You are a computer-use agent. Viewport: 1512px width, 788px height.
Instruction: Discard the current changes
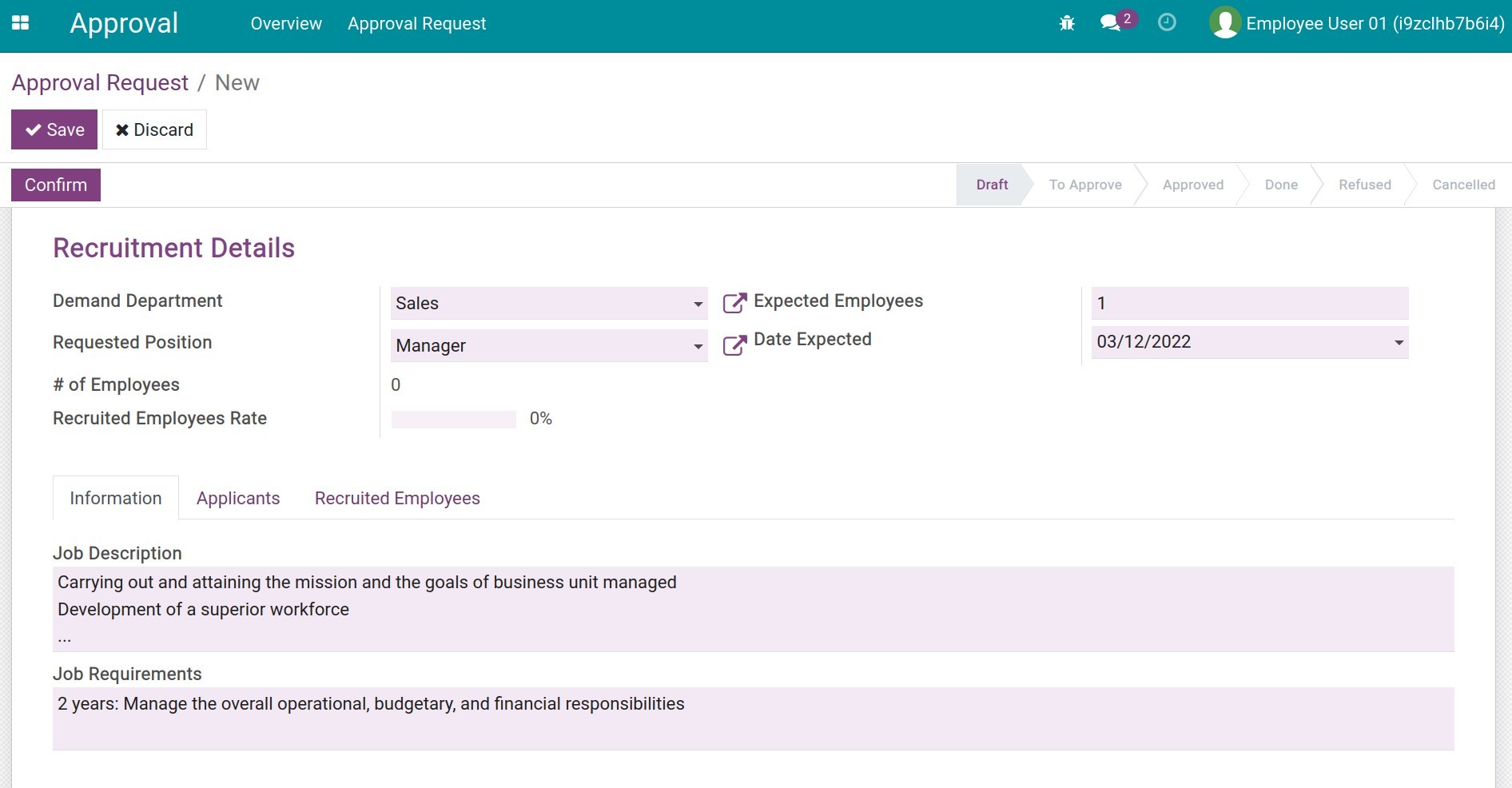[154, 129]
